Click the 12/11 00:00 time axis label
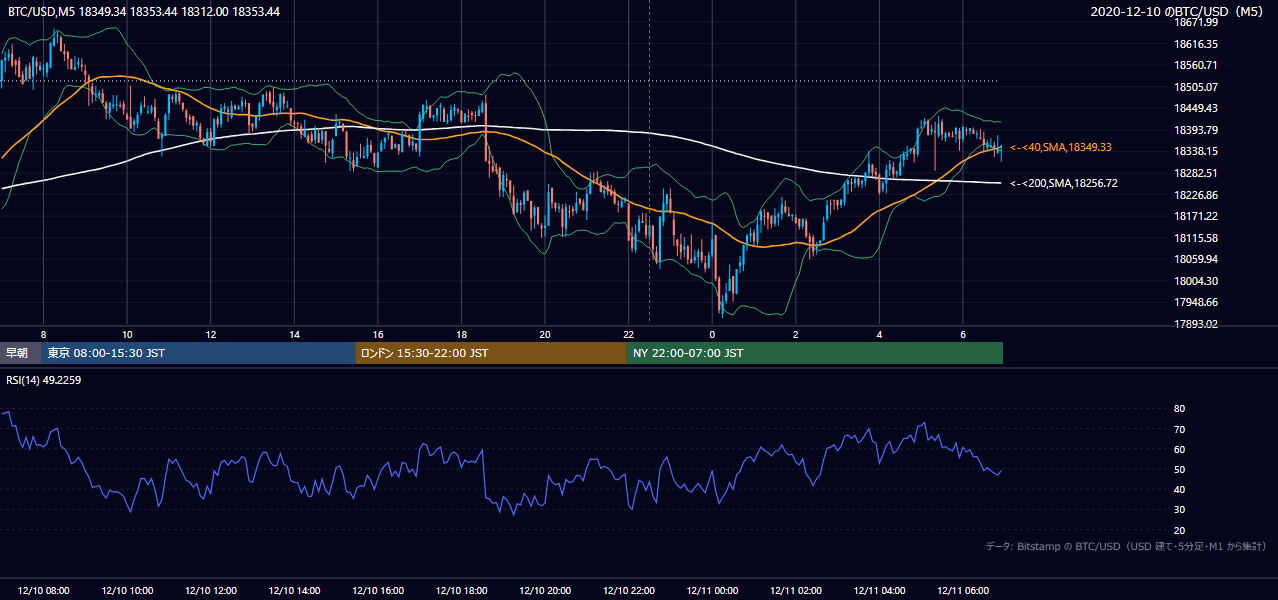This screenshot has width=1278, height=600. point(712,590)
